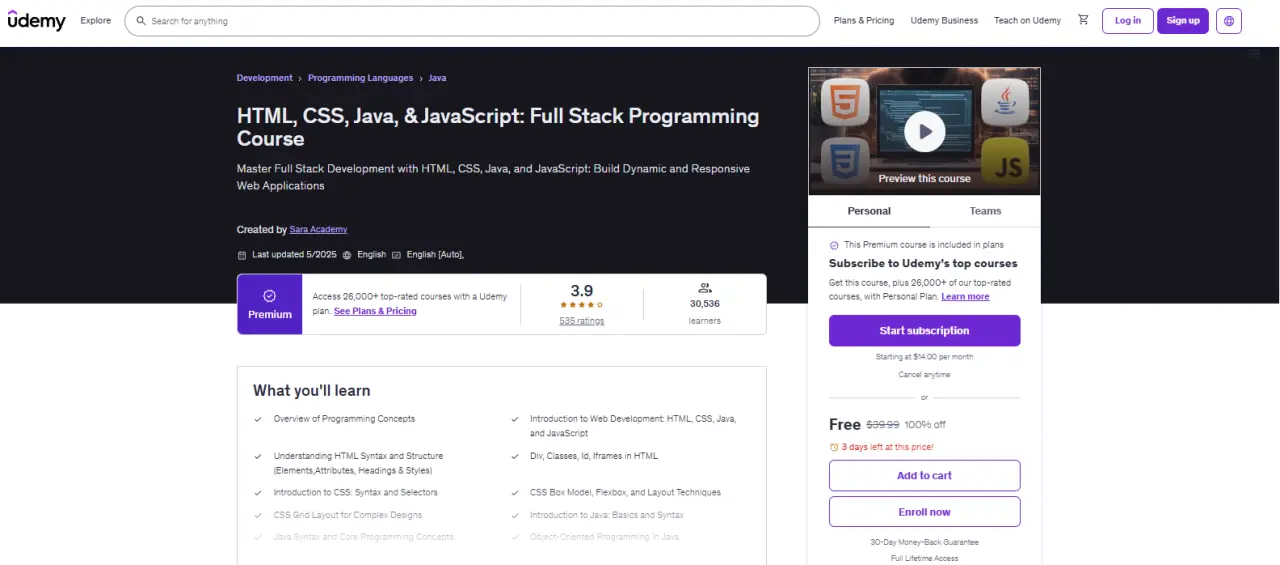The width and height of the screenshot is (1280, 565).
Task: Click the Start subscription button
Action: point(924,331)
